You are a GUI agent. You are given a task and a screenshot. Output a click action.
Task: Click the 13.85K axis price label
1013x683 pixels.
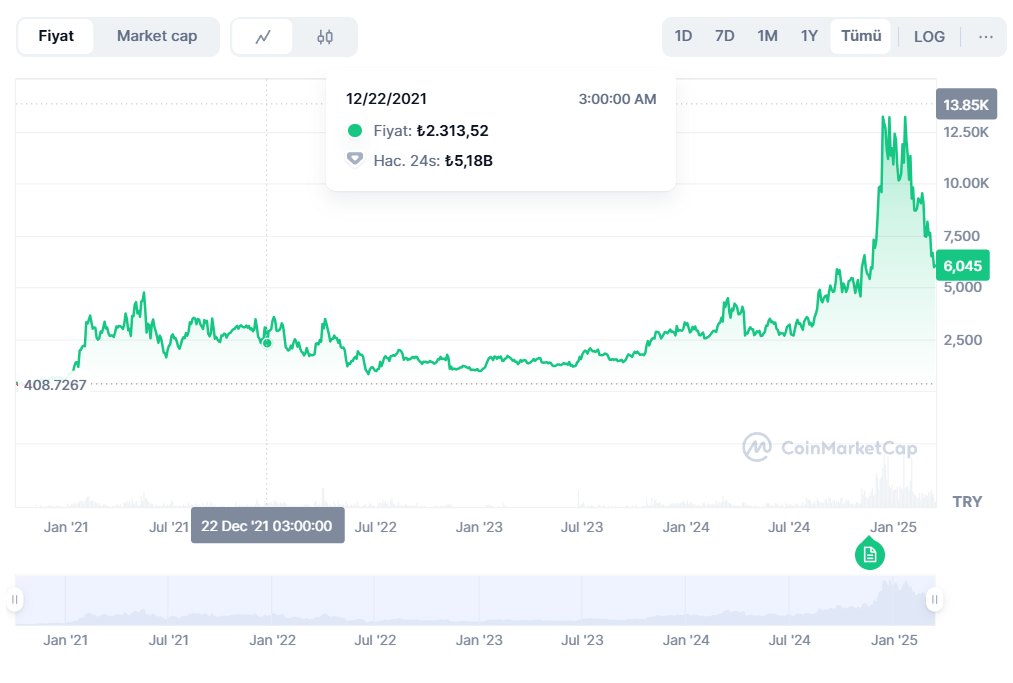(966, 105)
